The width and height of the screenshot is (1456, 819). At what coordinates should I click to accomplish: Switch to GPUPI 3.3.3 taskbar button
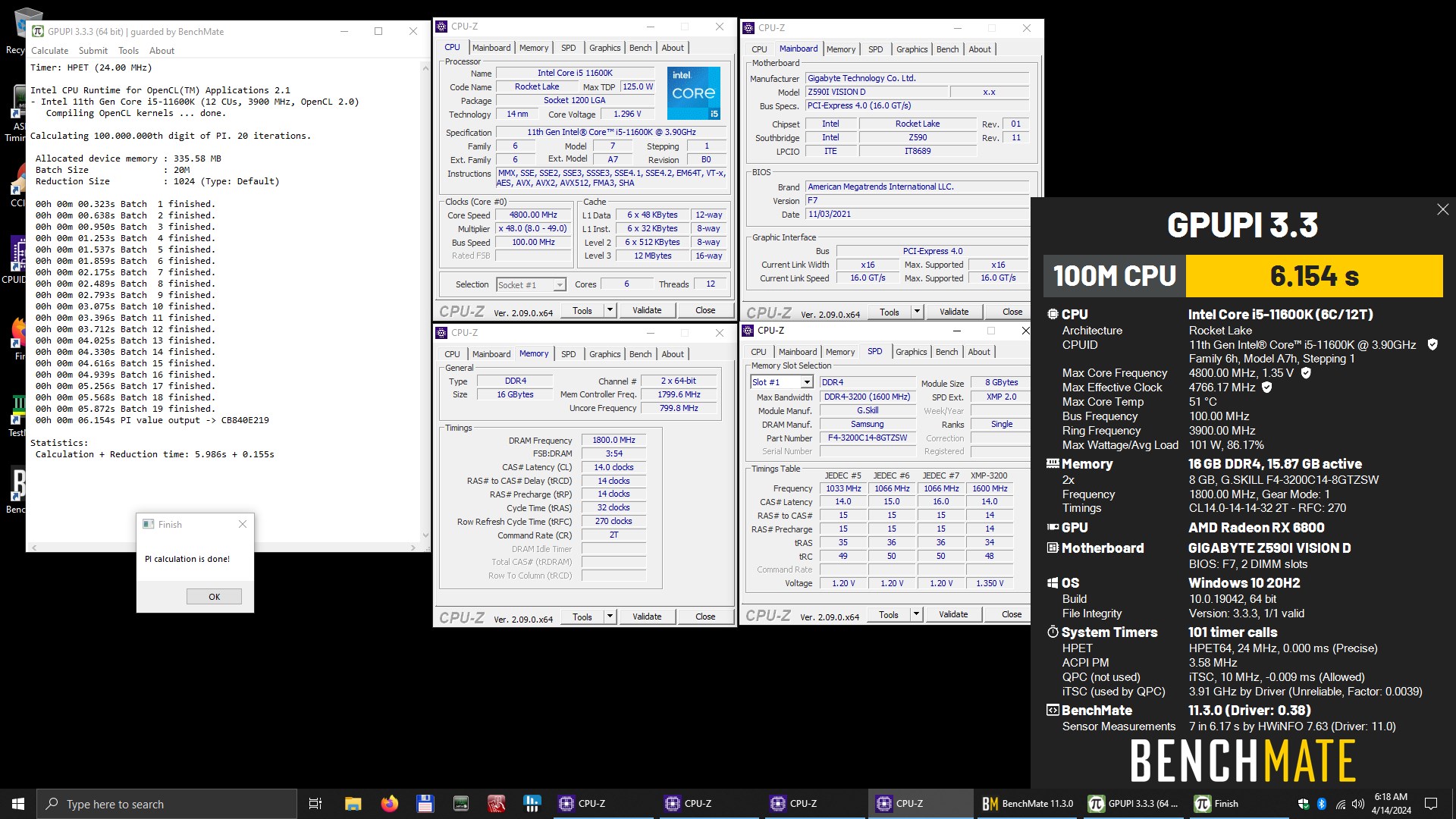point(1134,804)
